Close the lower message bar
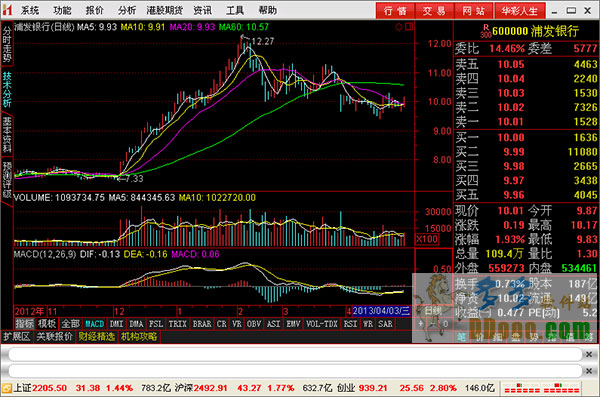This screenshot has width=600, height=397. tap(589, 371)
